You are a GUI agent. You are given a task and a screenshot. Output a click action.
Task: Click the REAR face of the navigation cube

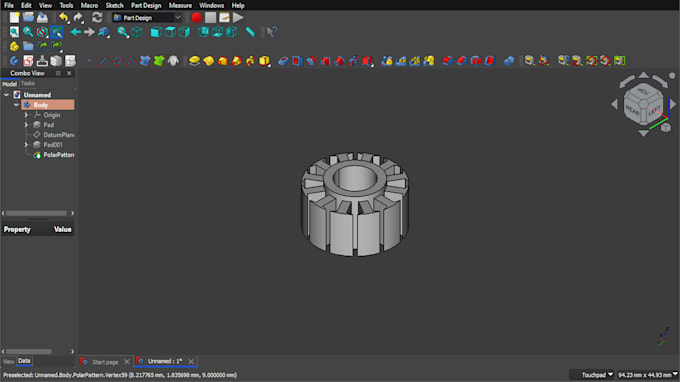coord(633,111)
